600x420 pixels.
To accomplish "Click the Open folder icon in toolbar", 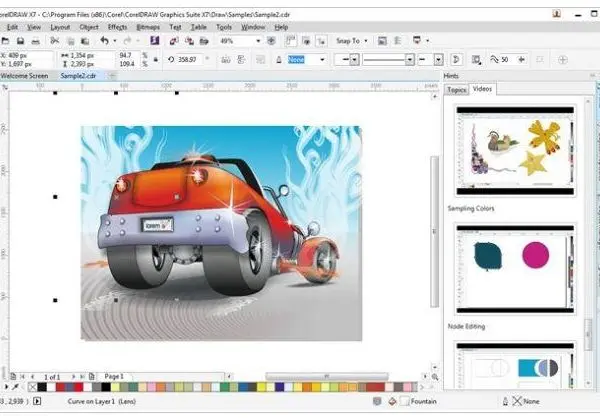I will click(x=5, y=41).
